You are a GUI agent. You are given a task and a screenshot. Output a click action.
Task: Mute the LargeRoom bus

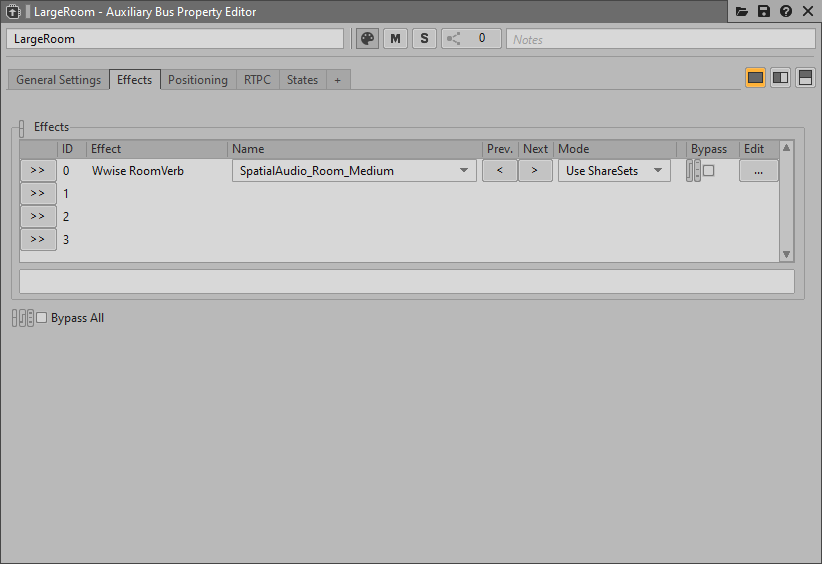[396, 38]
